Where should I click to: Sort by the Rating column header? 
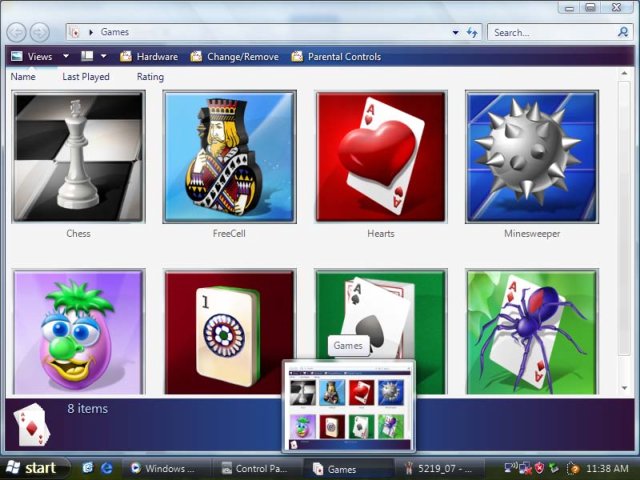pyautogui.click(x=150, y=77)
